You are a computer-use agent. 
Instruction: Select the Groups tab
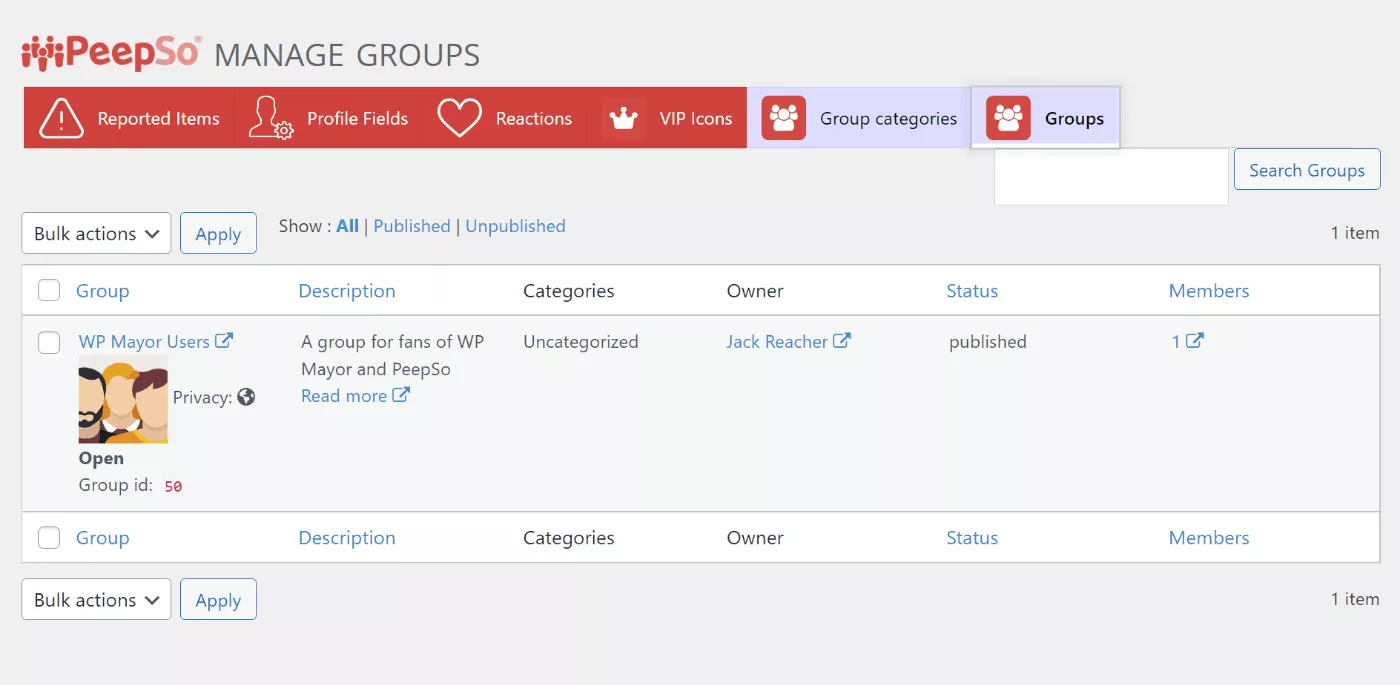(1045, 118)
